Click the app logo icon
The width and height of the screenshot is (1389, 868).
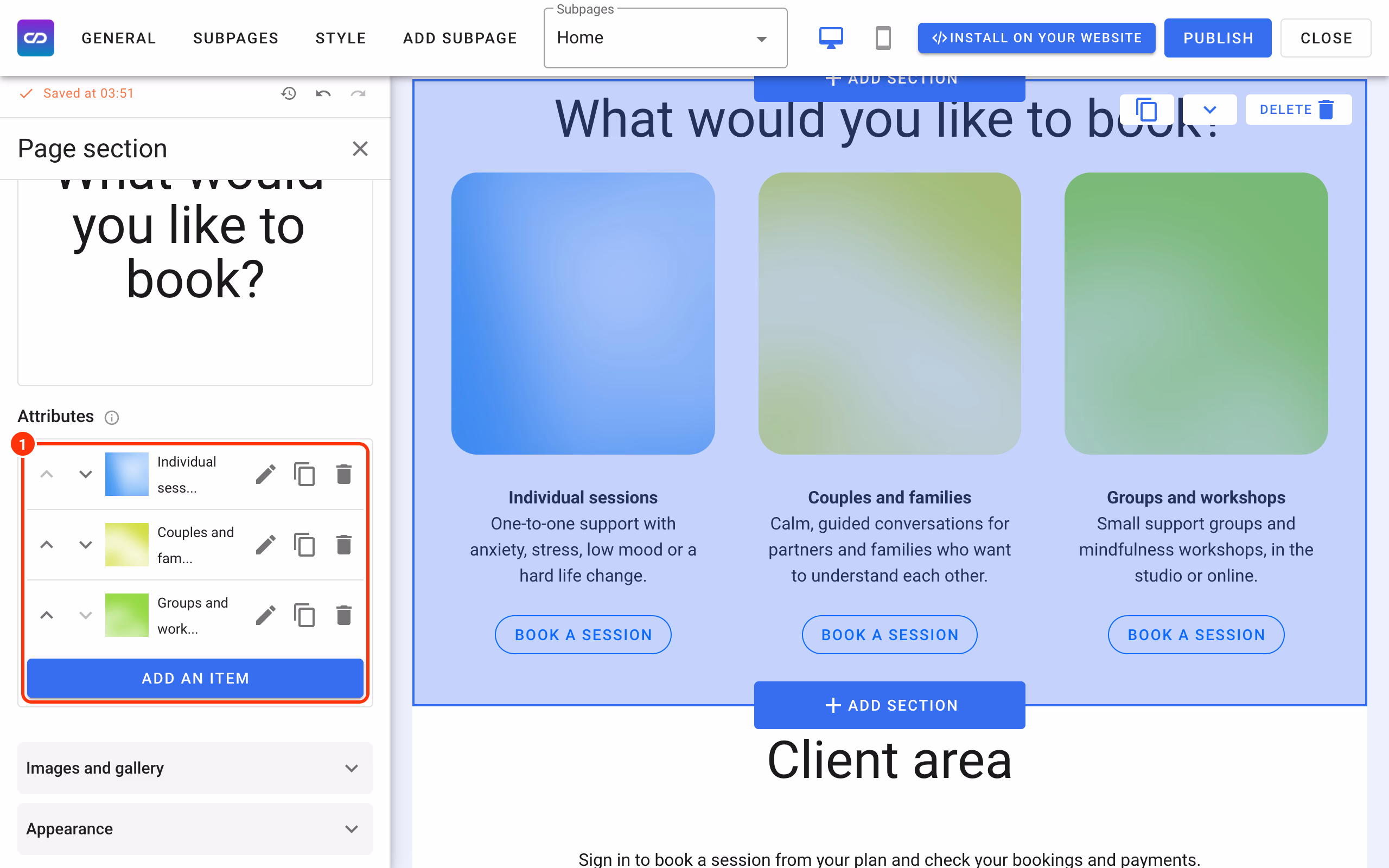(x=36, y=38)
